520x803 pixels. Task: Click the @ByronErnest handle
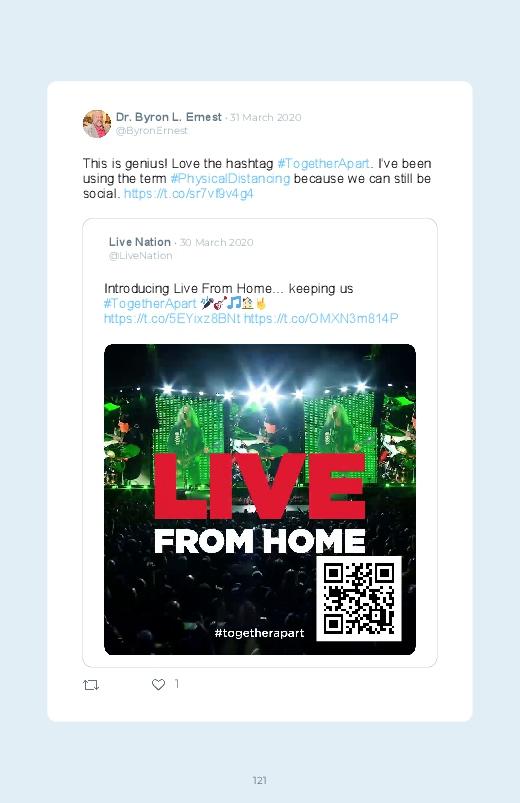coord(152,131)
